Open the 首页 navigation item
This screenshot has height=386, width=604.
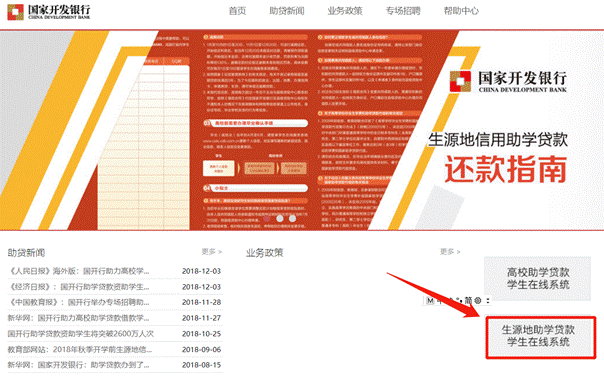[237, 11]
